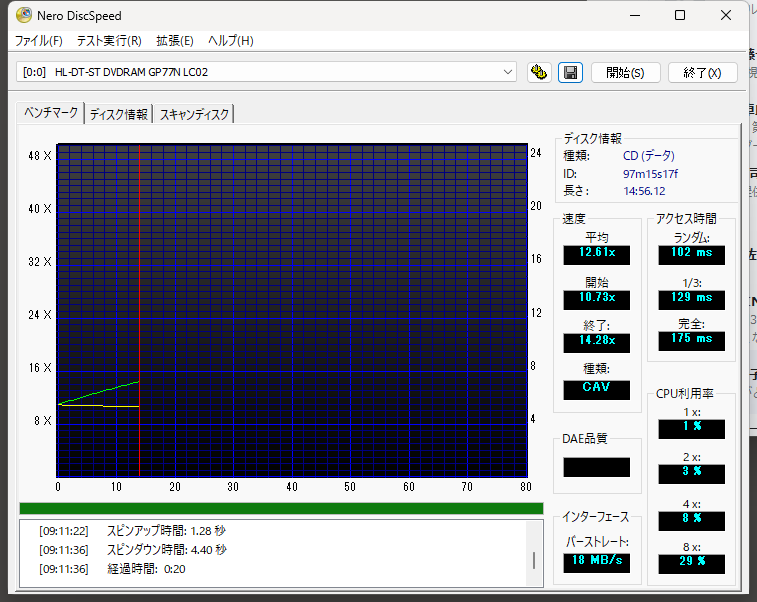The image size is (757, 602).
Task: Click the disc ID 97m15s17f
Action: click(x=650, y=174)
